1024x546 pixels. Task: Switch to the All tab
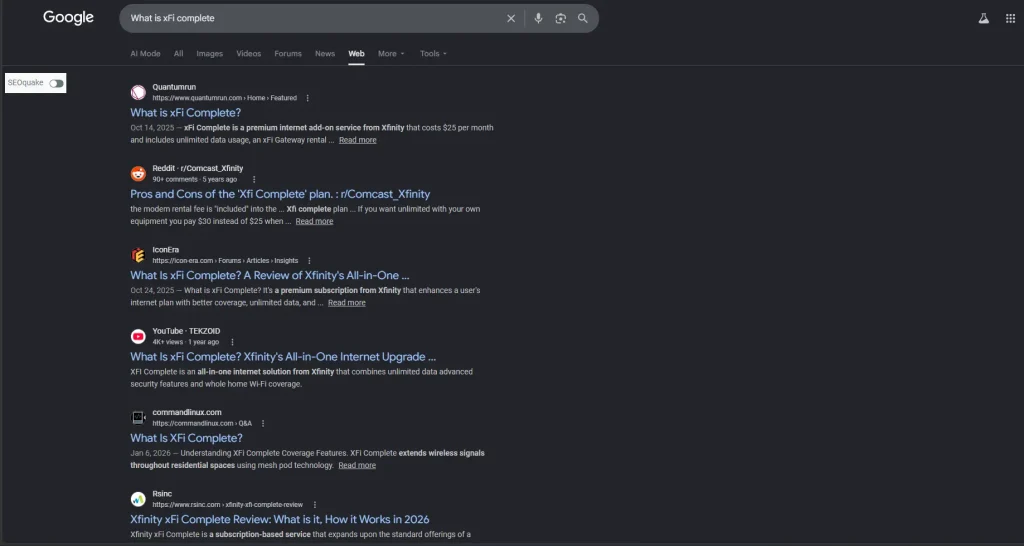tap(178, 54)
